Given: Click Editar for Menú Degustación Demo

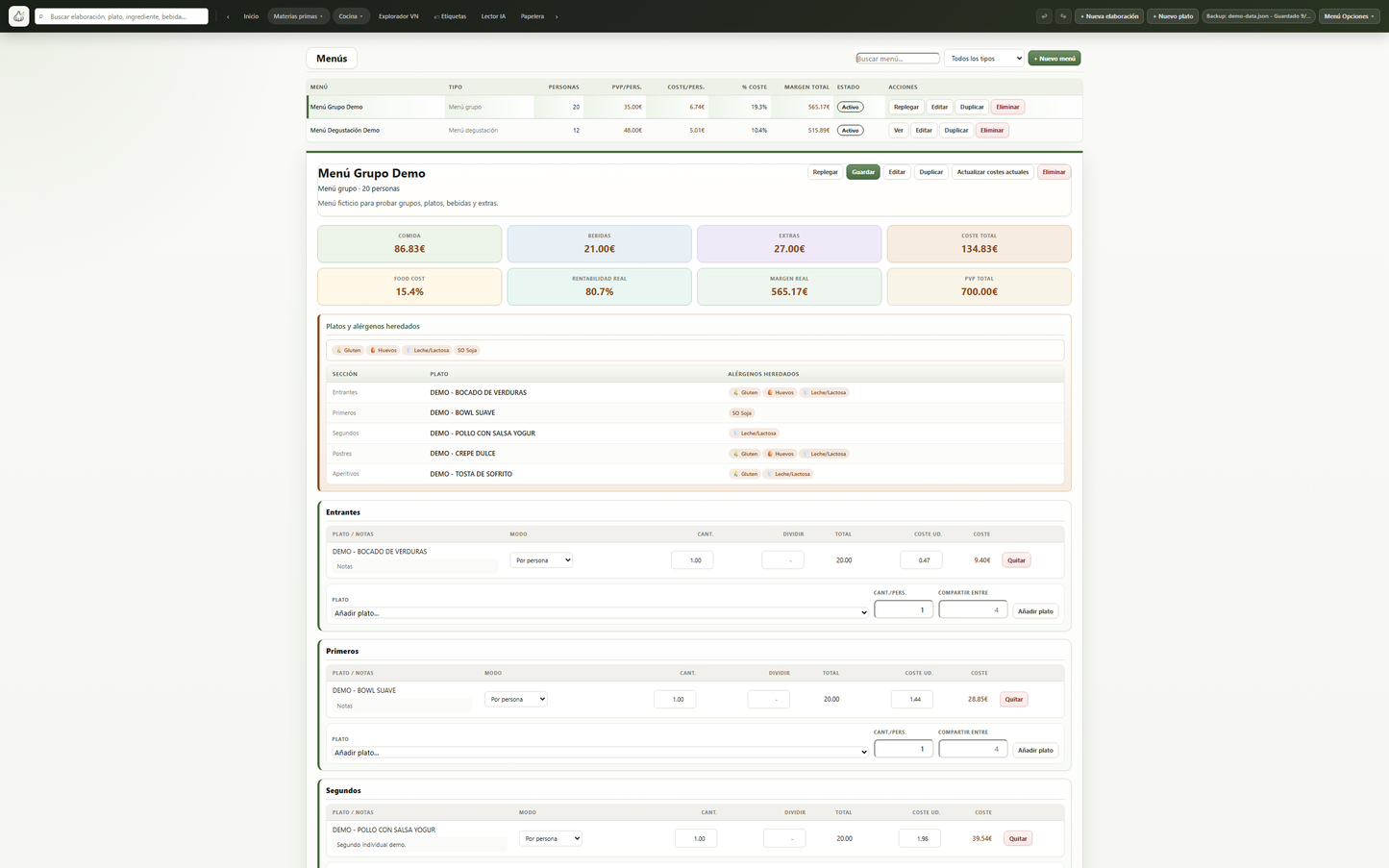Looking at the screenshot, I should pyautogui.click(x=924, y=130).
